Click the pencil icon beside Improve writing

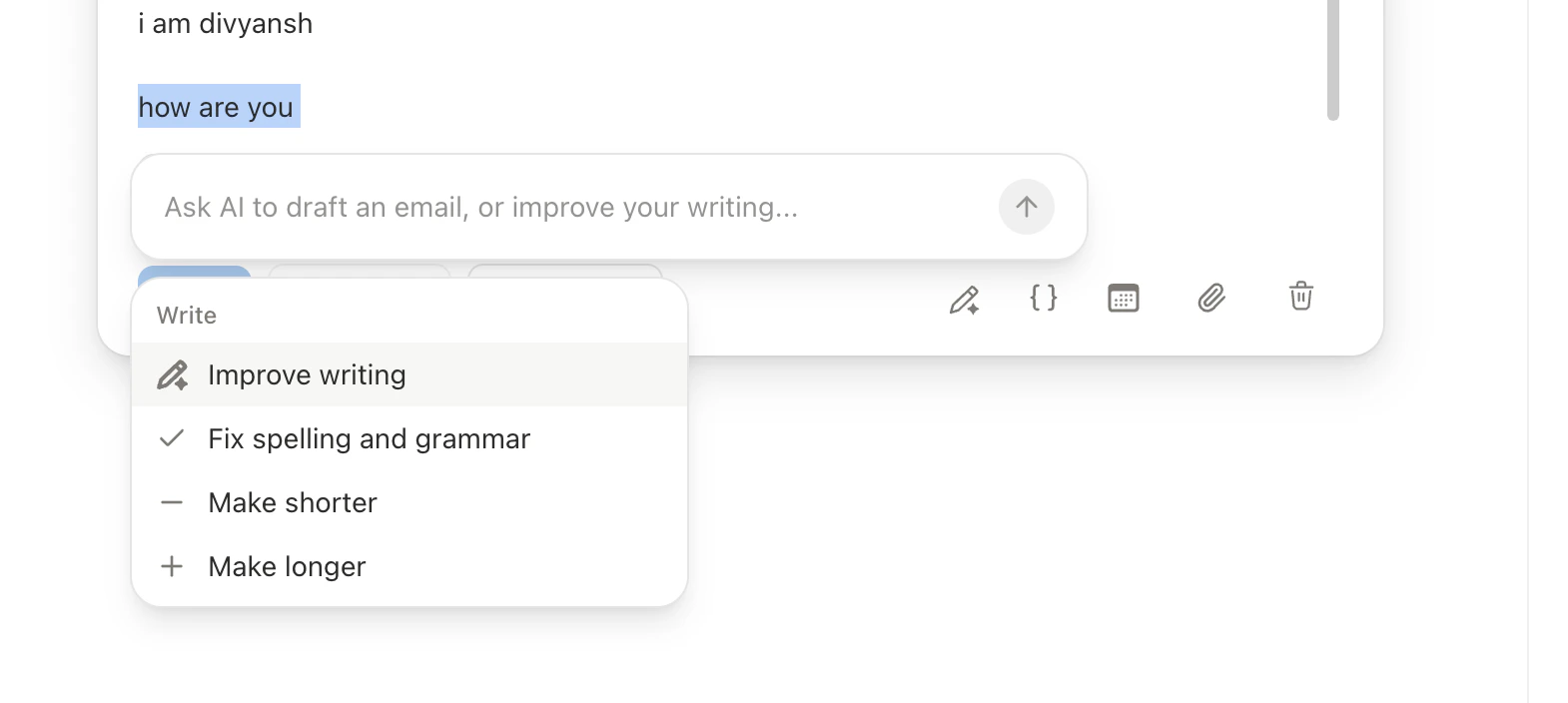[x=173, y=374]
